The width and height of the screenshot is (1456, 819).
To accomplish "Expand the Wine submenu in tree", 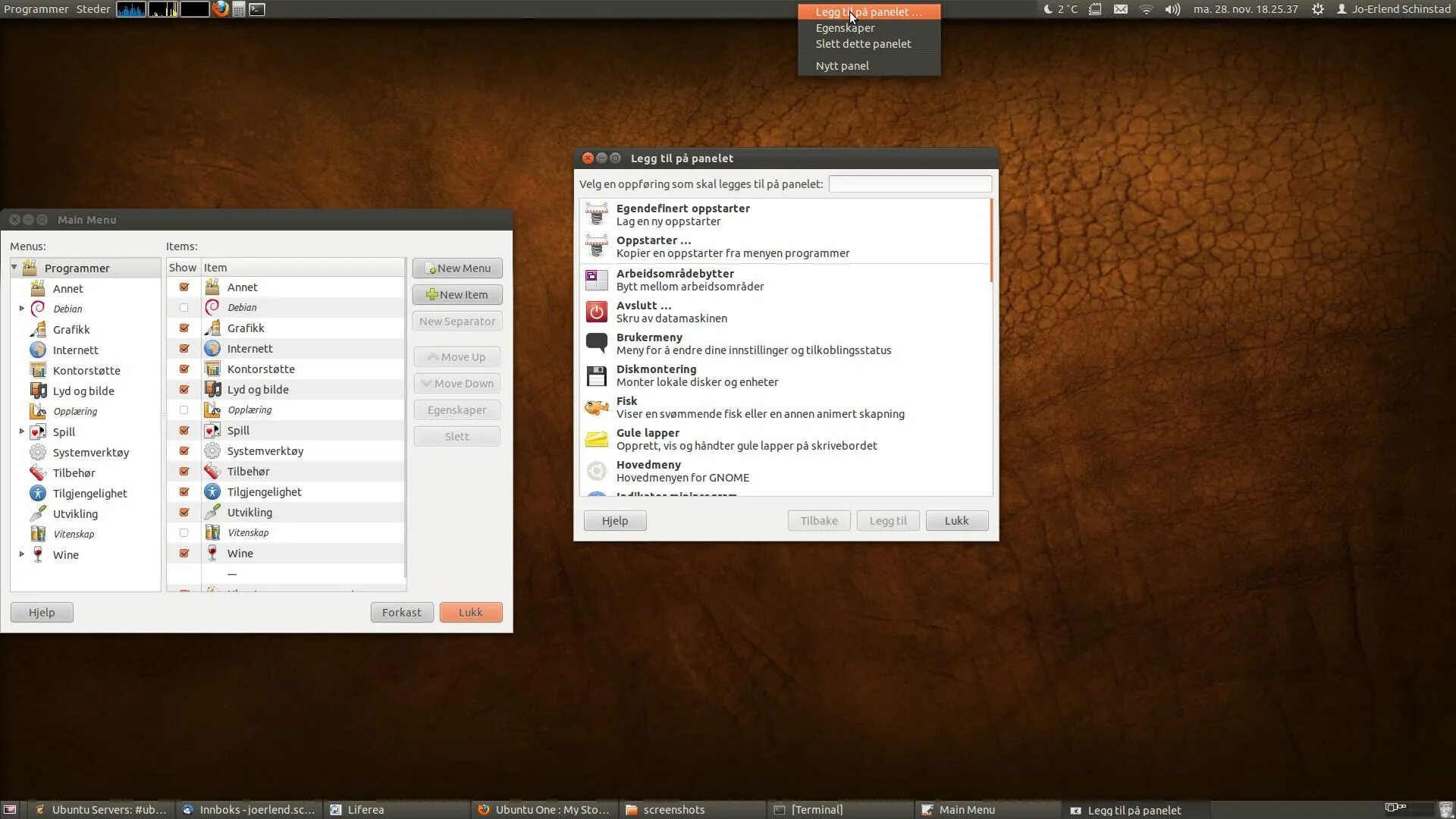I will [22, 554].
